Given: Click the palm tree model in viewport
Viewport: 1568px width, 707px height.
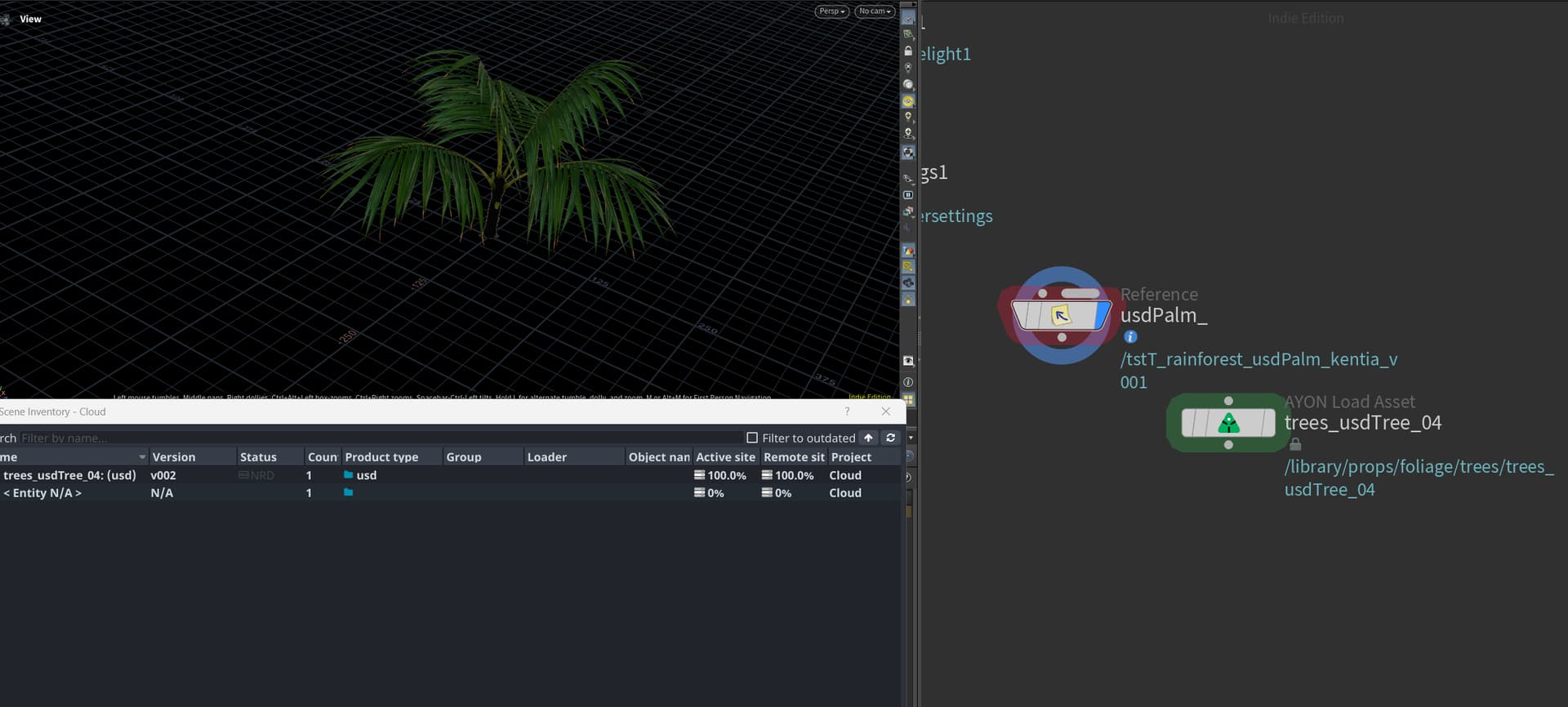Looking at the screenshot, I should 498,155.
